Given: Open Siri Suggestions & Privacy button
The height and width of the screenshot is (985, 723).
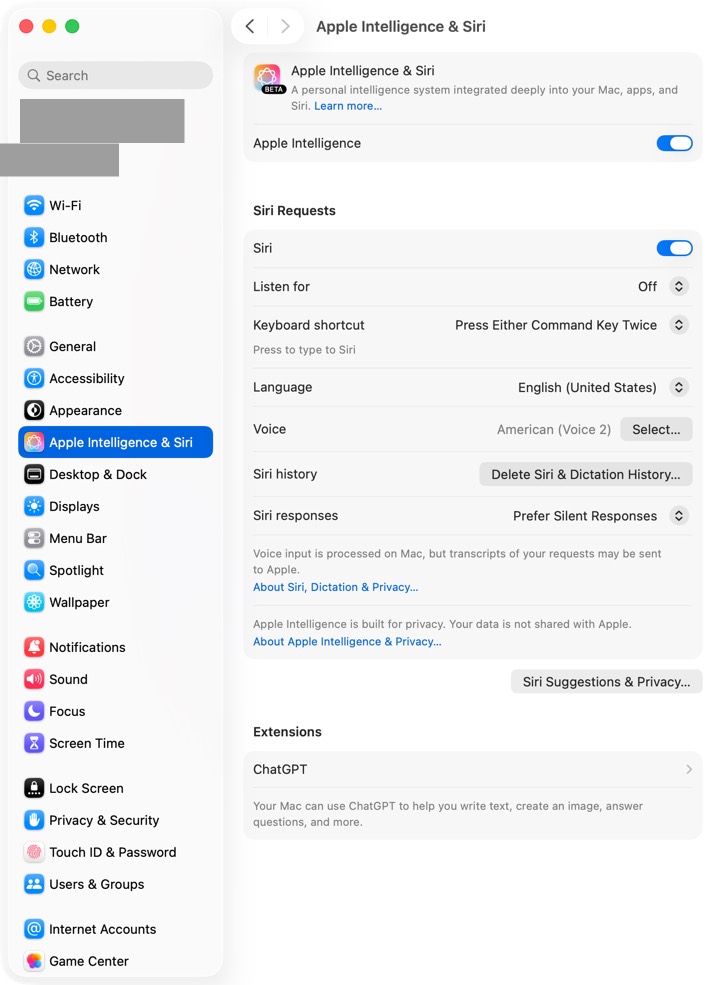Looking at the screenshot, I should point(606,682).
